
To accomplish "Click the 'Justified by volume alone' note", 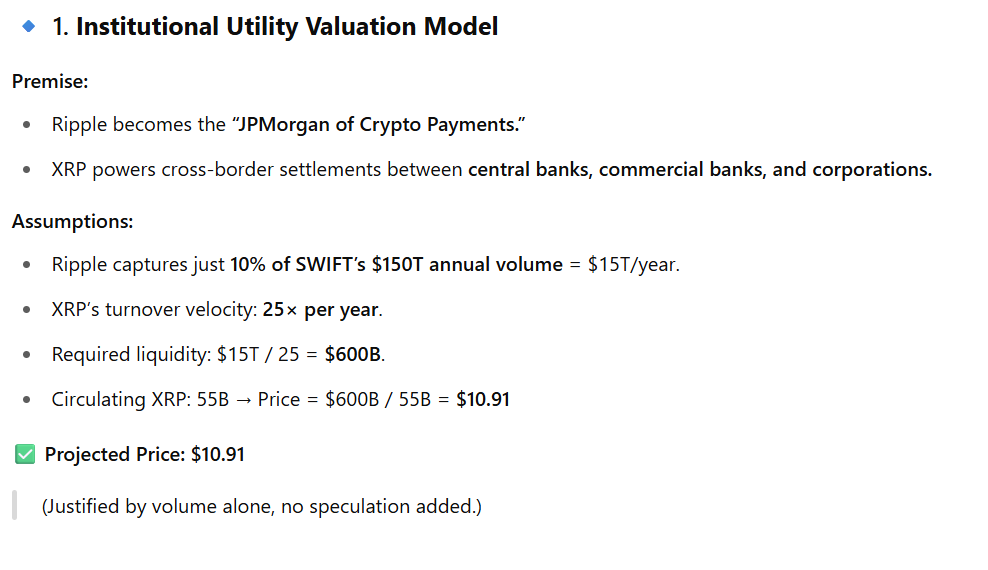I will click(261, 507).
